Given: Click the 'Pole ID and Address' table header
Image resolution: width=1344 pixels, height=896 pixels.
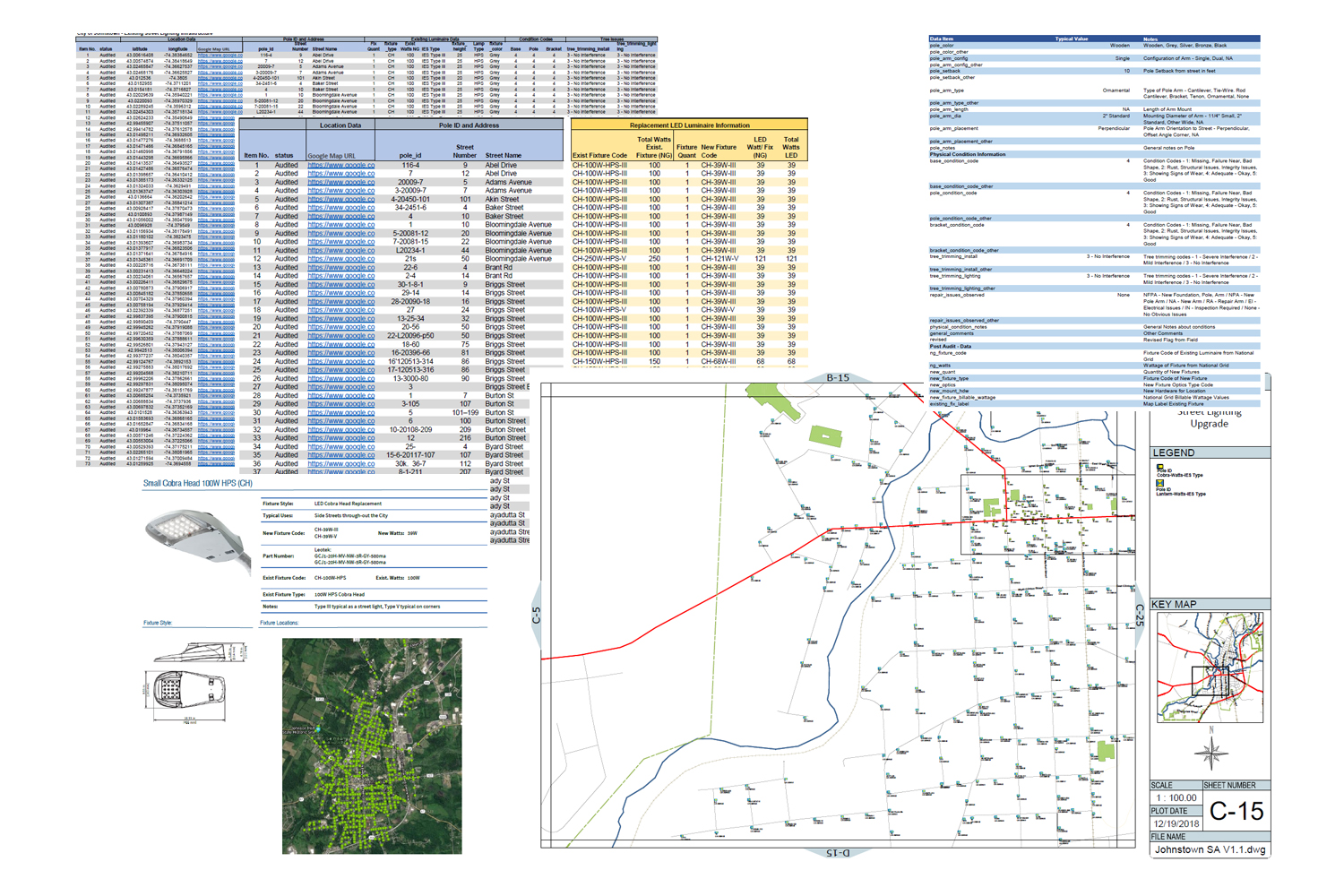Looking at the screenshot, I should (469, 125).
